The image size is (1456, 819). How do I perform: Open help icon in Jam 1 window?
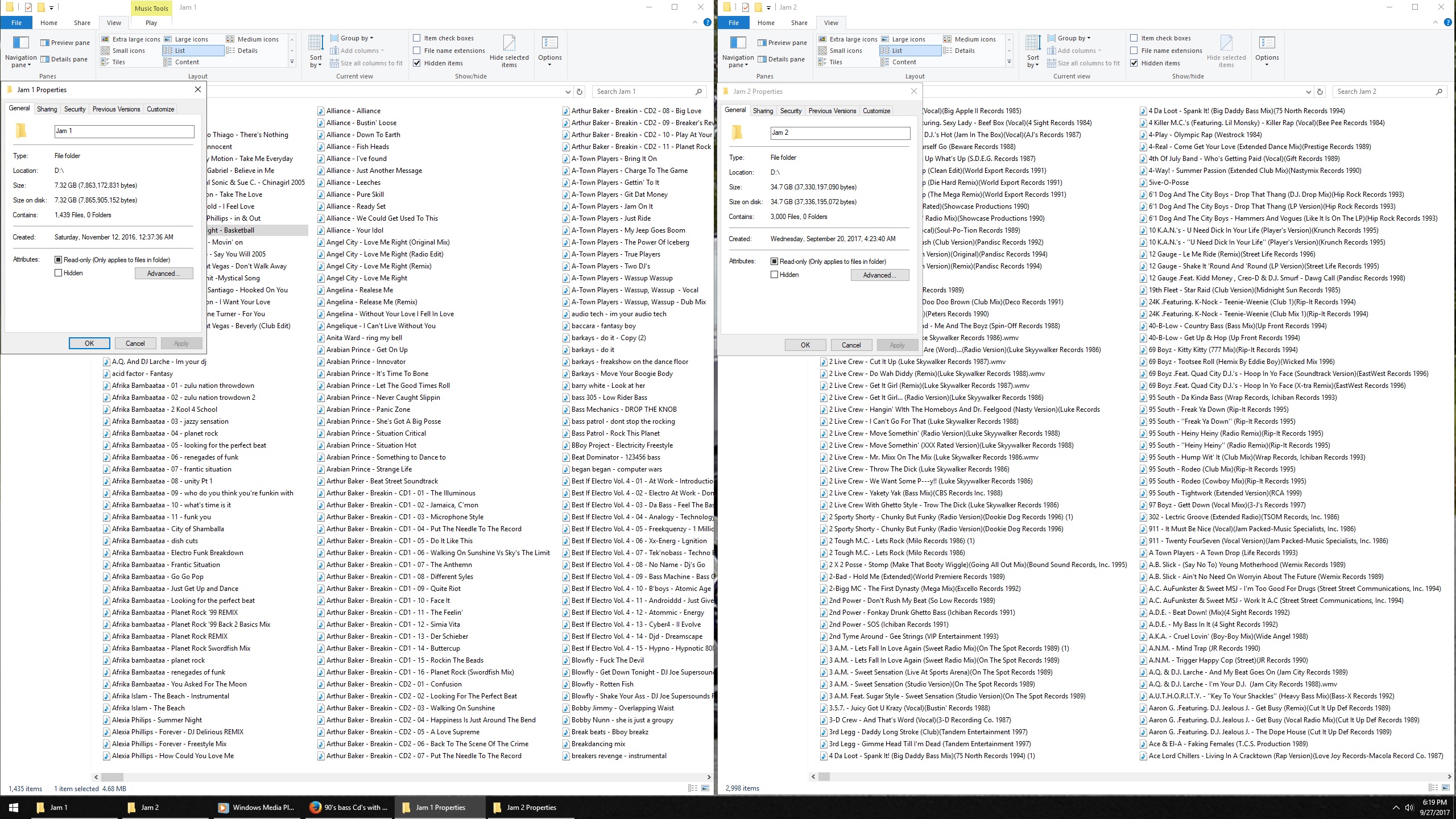(x=707, y=23)
